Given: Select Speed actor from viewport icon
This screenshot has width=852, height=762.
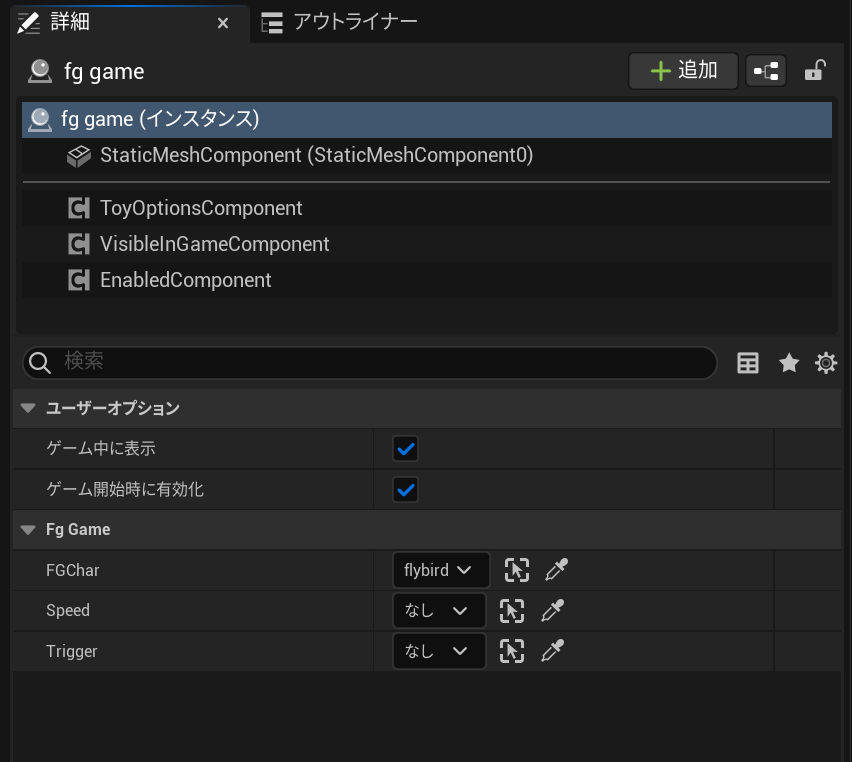Looking at the screenshot, I should (x=512, y=611).
